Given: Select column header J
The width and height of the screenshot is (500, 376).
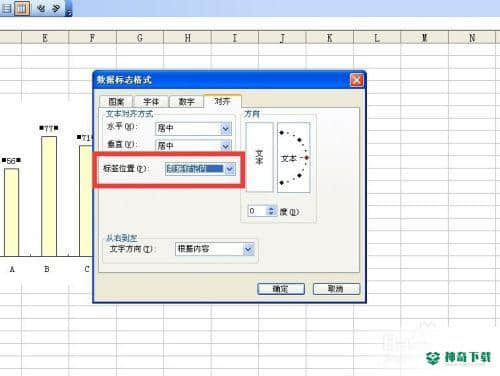Looking at the screenshot, I should [x=282, y=38].
